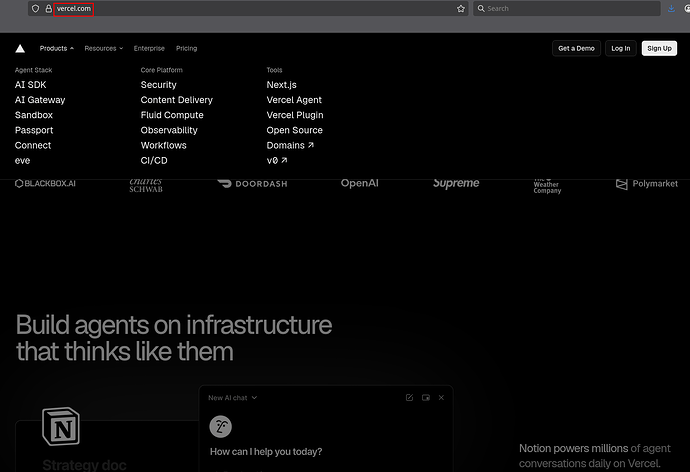690x472 pixels.
Task: Open the Enterprise page
Action: click(x=149, y=48)
